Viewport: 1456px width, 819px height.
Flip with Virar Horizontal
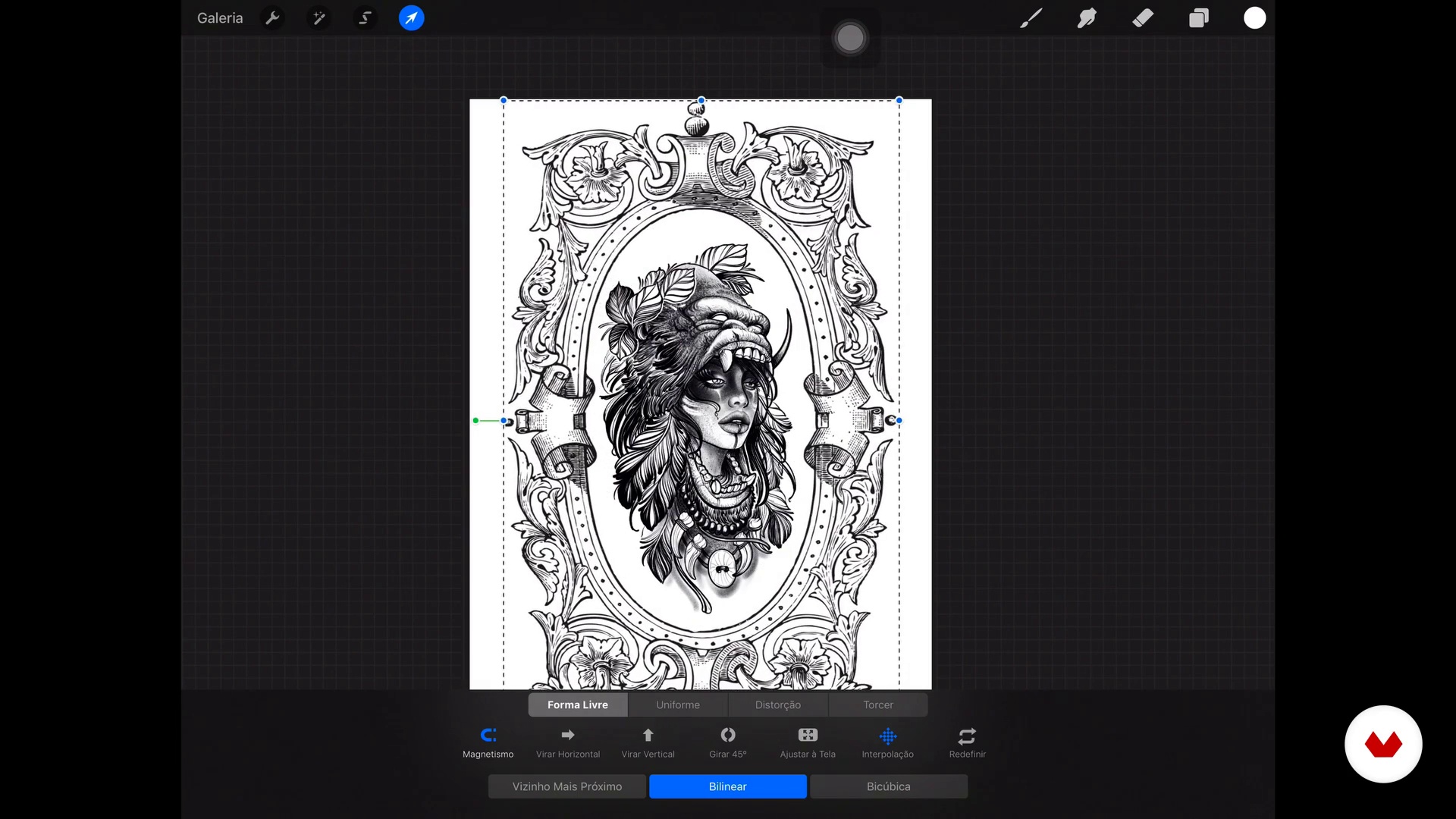click(568, 743)
